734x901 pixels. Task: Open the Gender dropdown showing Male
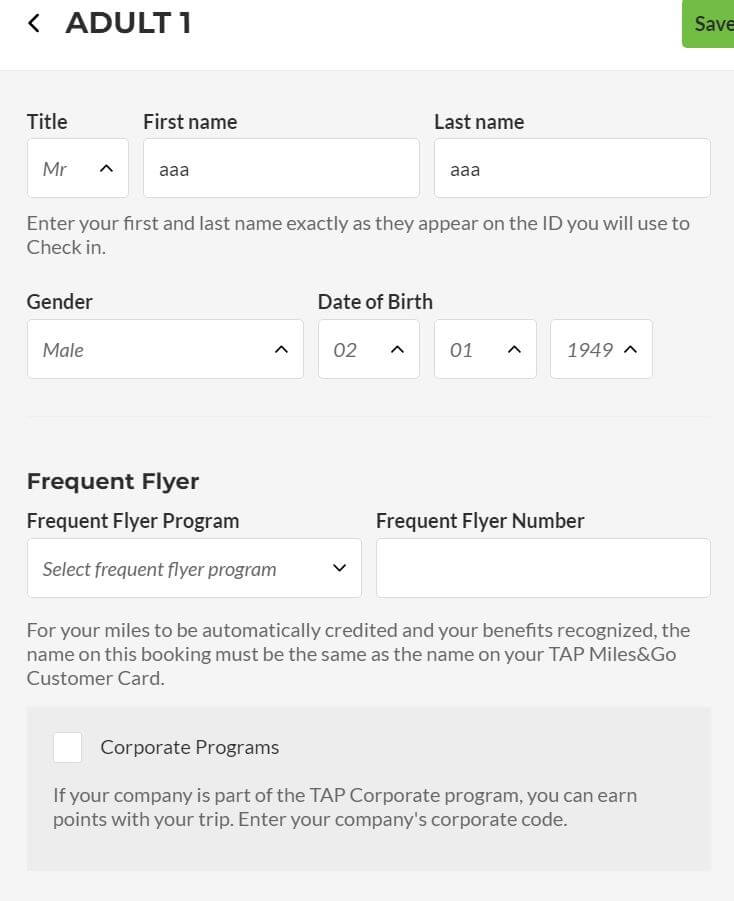tap(166, 349)
